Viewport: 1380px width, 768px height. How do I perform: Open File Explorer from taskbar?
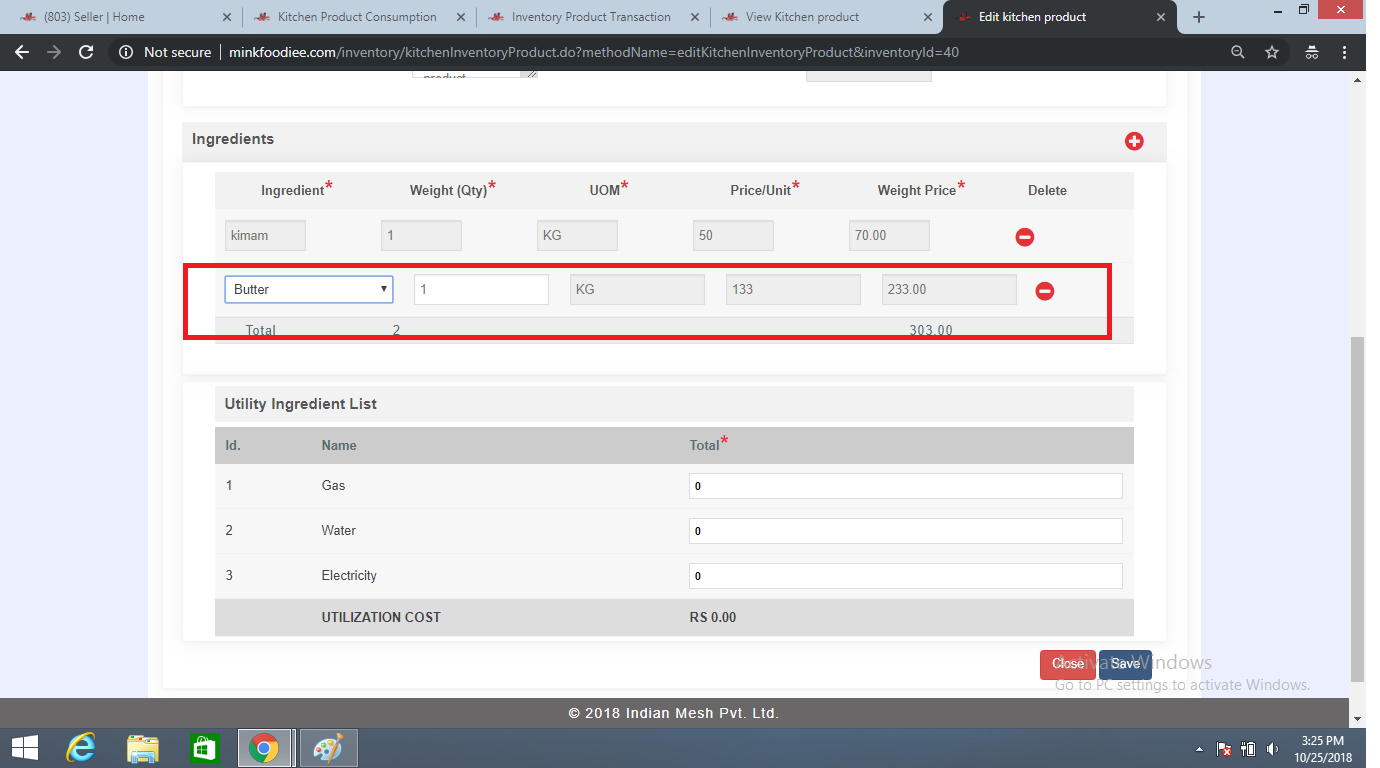(x=143, y=748)
